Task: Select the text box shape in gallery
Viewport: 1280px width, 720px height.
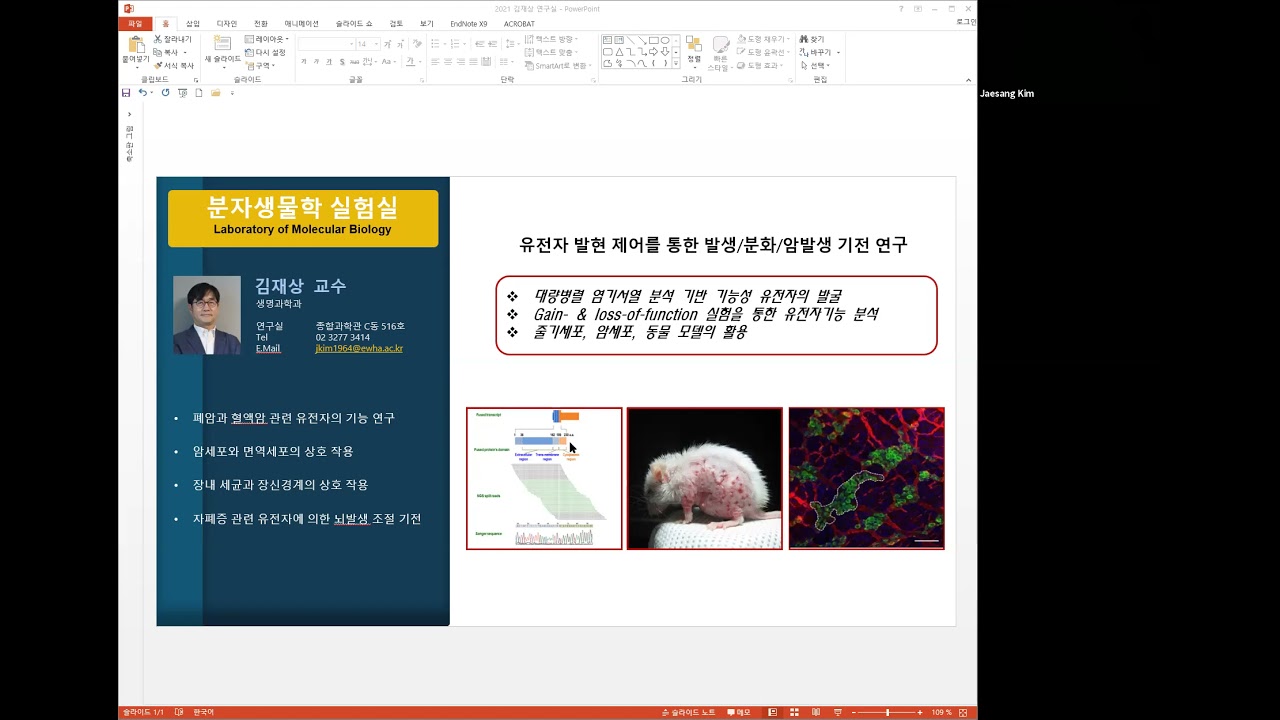Action: 608,40
